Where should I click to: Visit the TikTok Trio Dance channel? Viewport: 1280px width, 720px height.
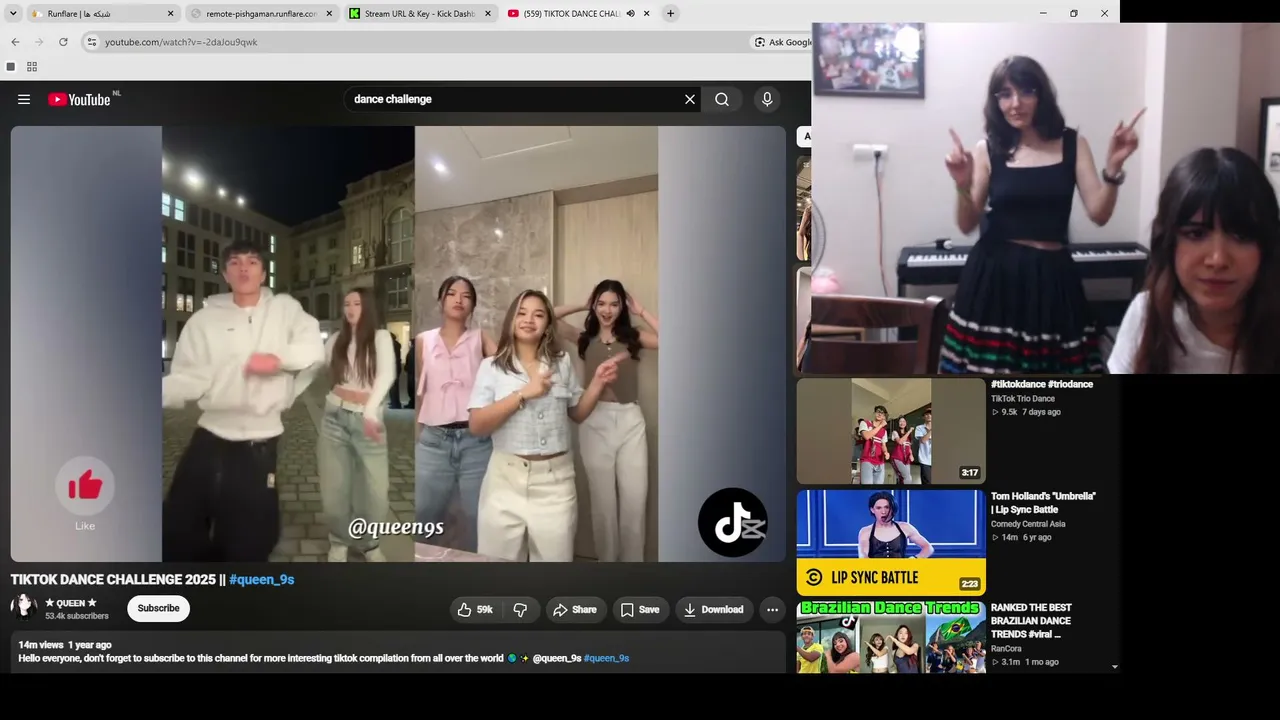[x=1023, y=399]
